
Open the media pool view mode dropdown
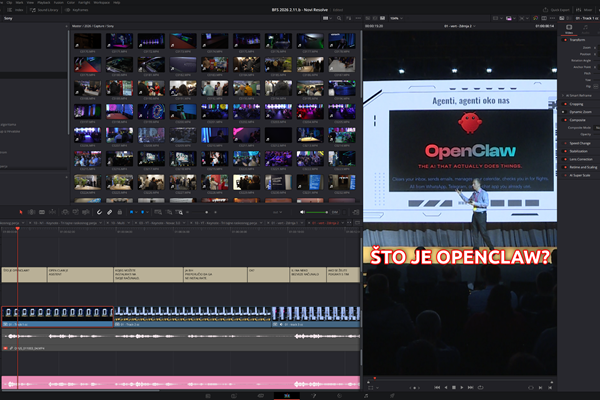326,18
